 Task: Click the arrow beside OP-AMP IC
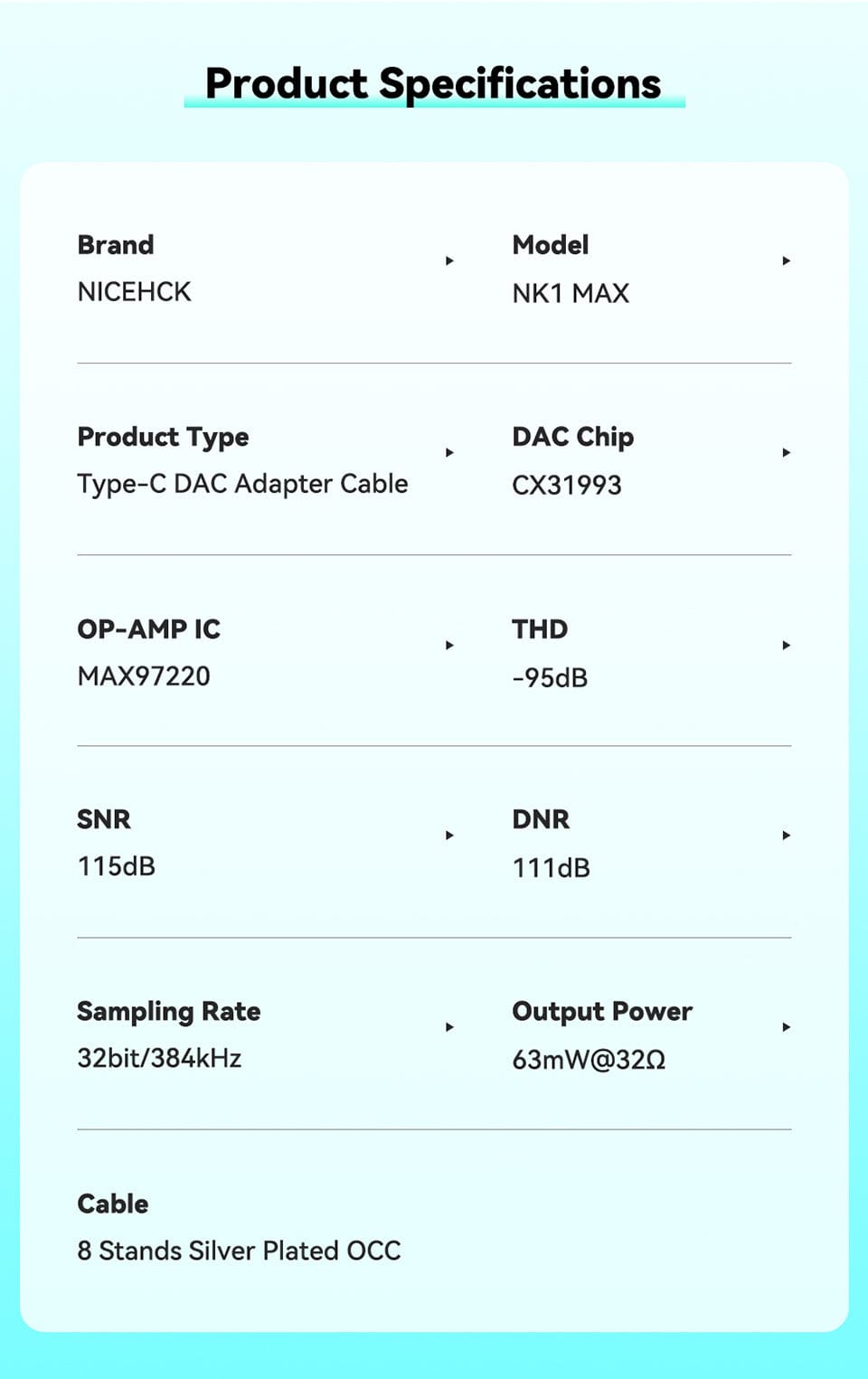coord(449,645)
